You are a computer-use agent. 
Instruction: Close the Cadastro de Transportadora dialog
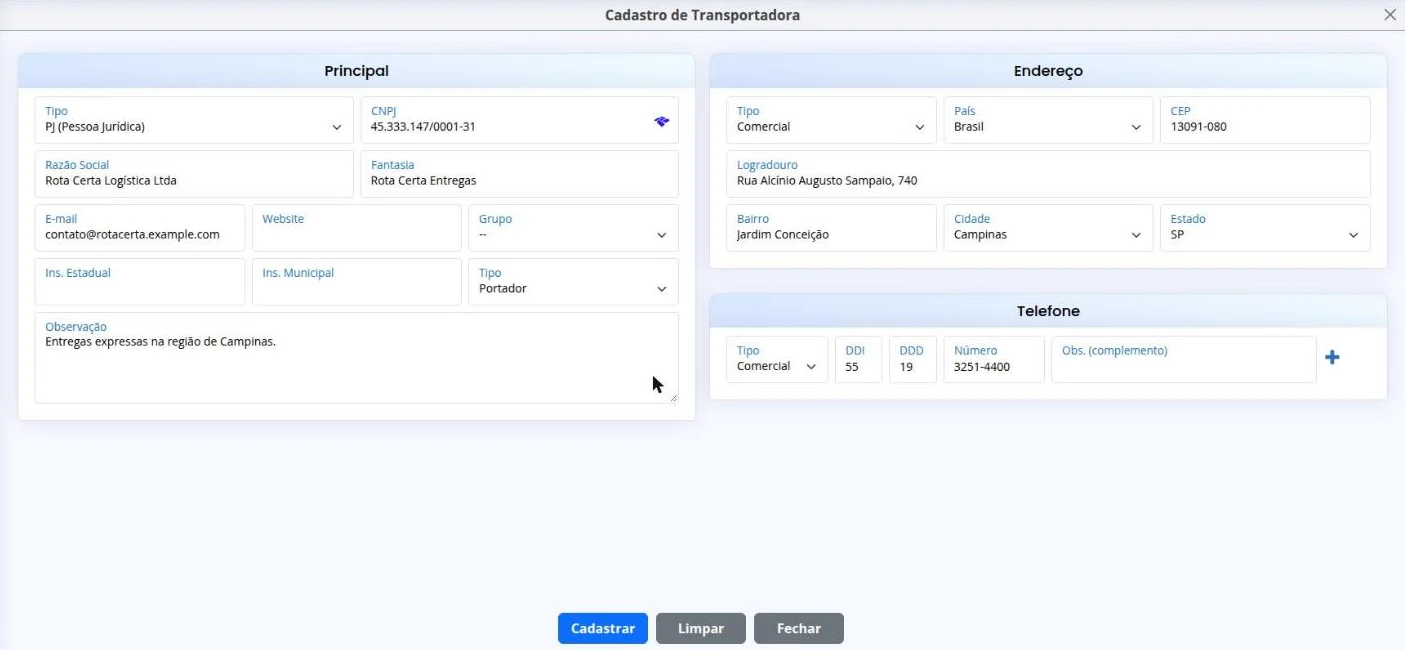click(1390, 15)
